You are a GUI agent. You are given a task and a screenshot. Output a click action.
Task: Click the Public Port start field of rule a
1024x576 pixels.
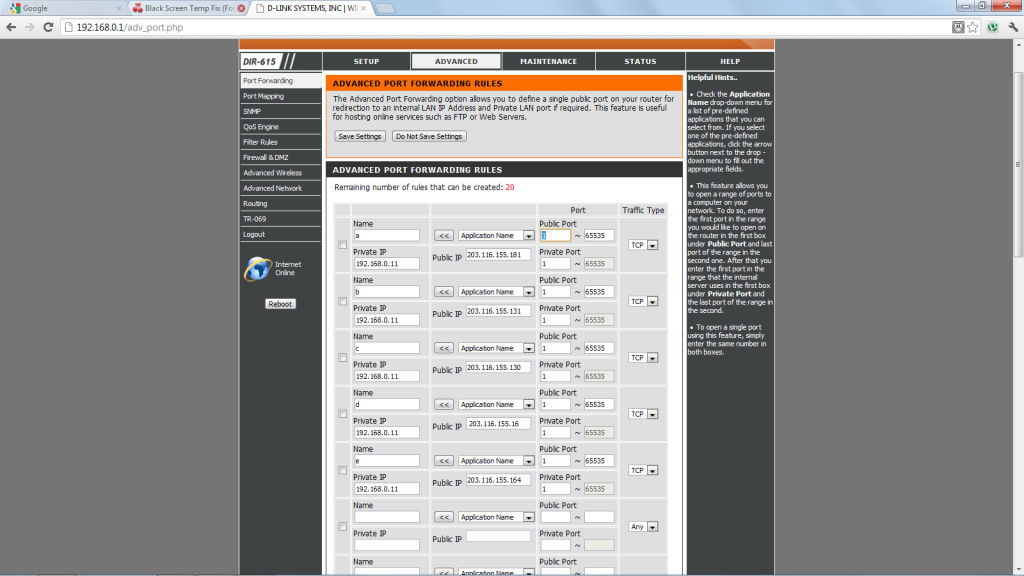click(x=556, y=236)
